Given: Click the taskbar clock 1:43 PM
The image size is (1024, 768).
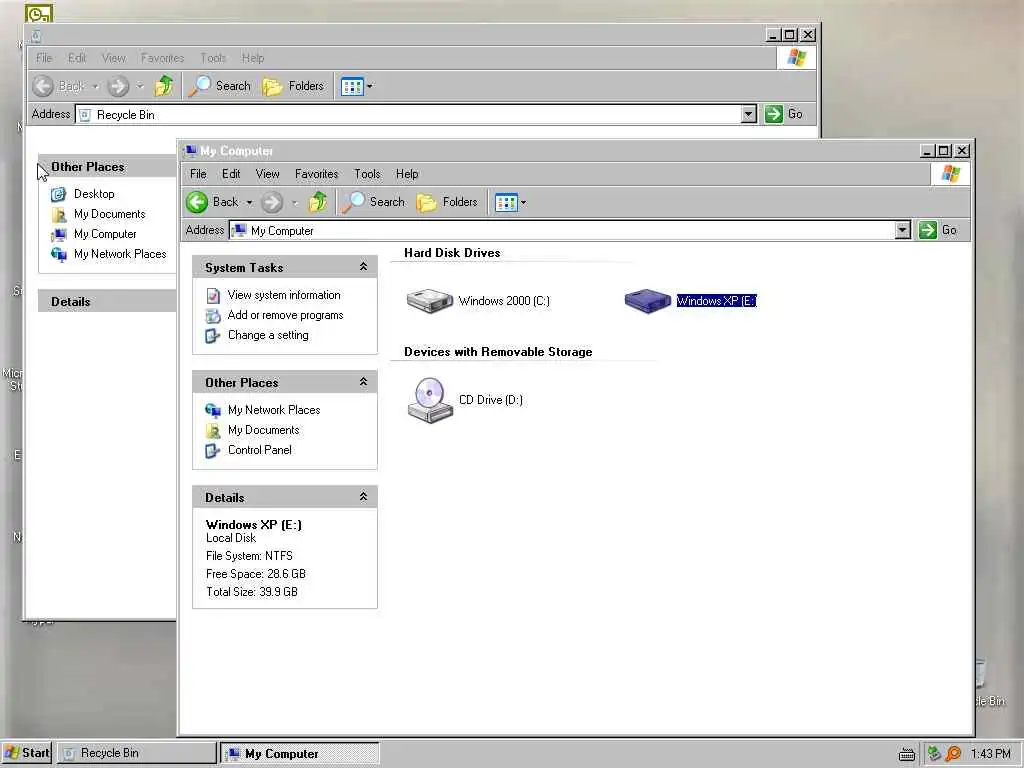Looking at the screenshot, I should pyautogui.click(x=990, y=754).
